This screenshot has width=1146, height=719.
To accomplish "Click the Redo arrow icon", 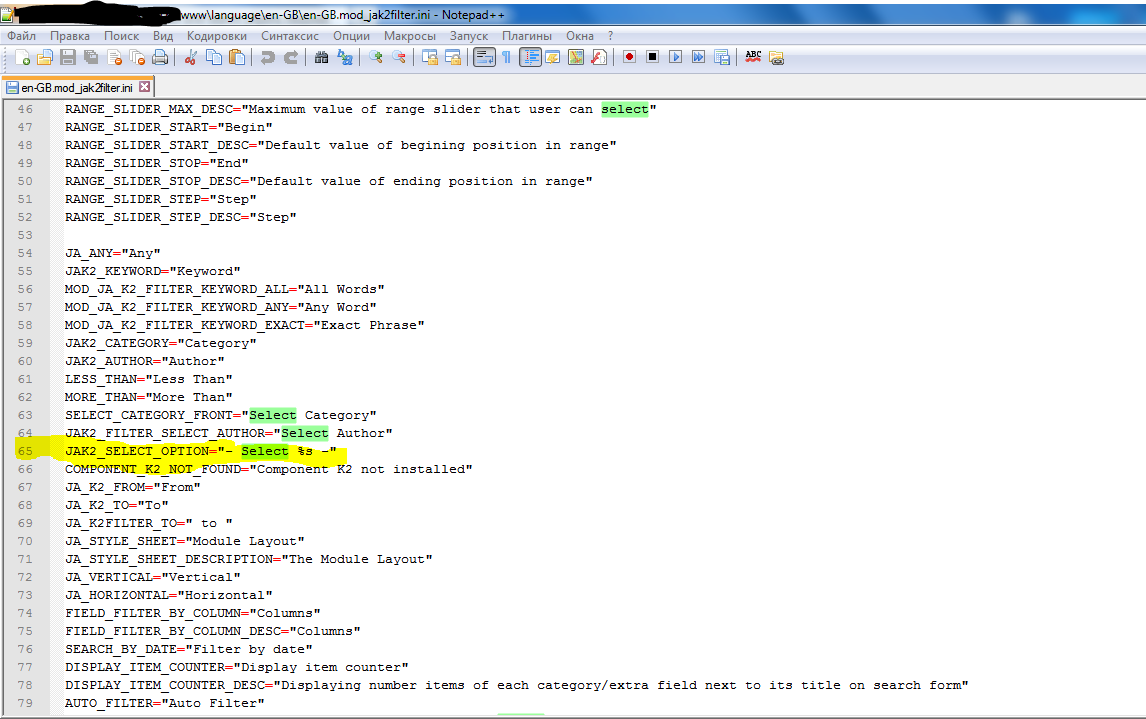I will click(291, 57).
